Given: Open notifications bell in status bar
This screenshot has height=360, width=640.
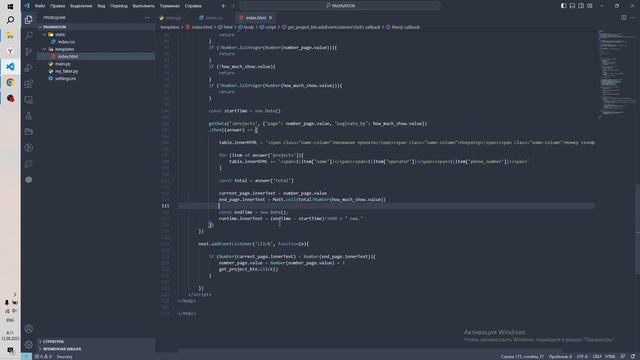Looking at the screenshot, I should pyautogui.click(x=633, y=356).
